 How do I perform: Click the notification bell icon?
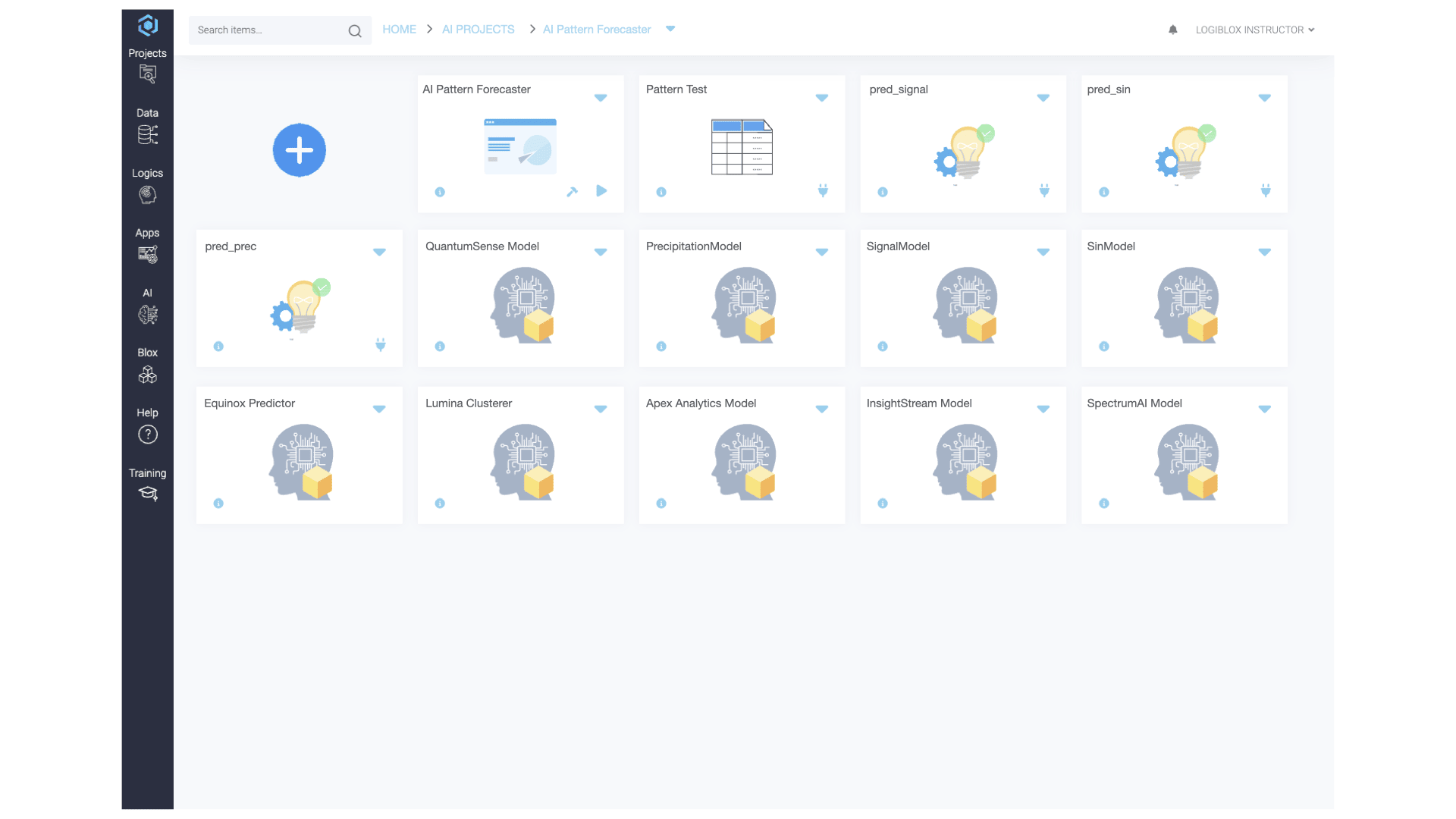1172,30
